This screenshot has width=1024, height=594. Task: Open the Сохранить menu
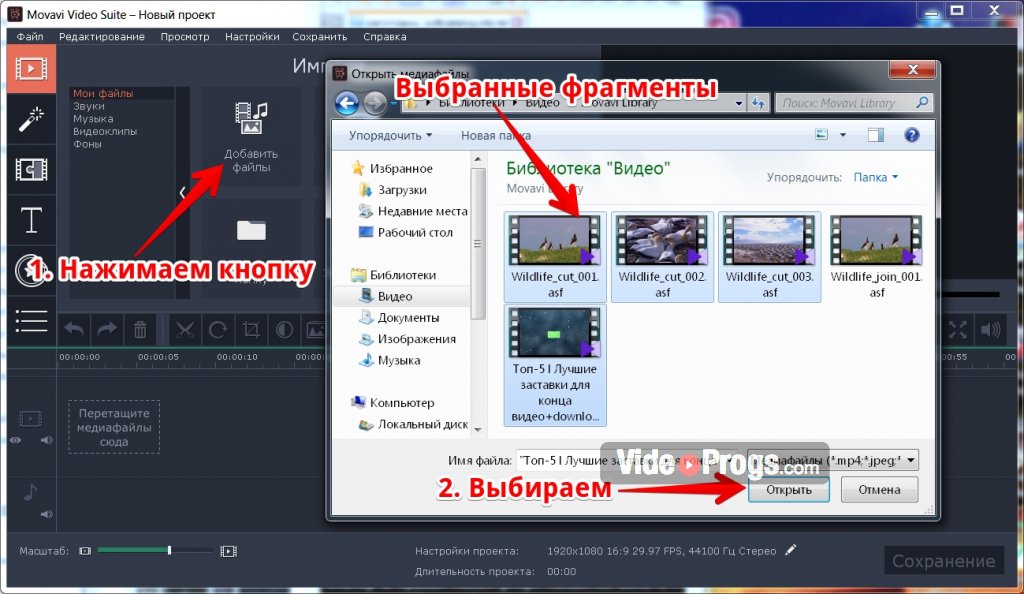pos(320,37)
